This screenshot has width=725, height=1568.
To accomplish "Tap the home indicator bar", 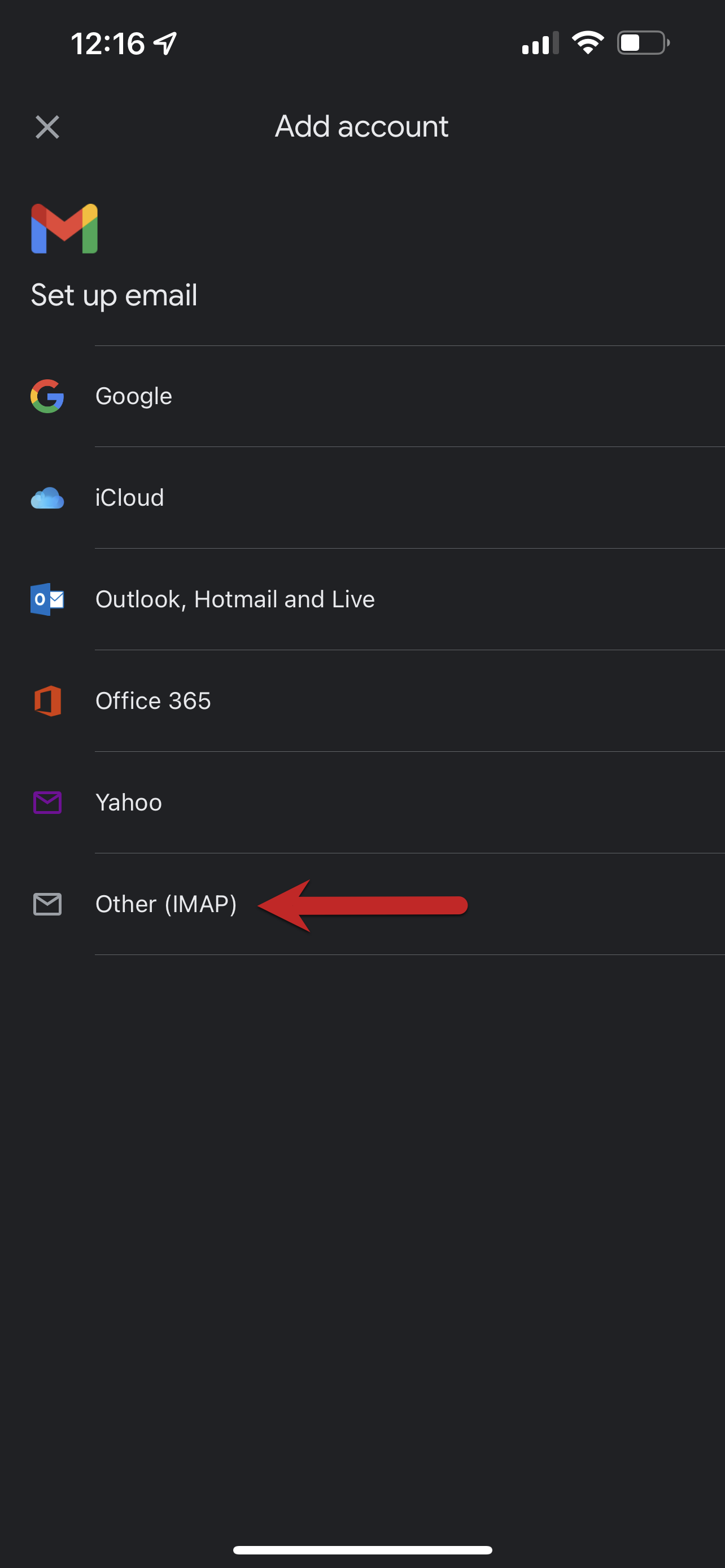I will tap(362, 1550).
